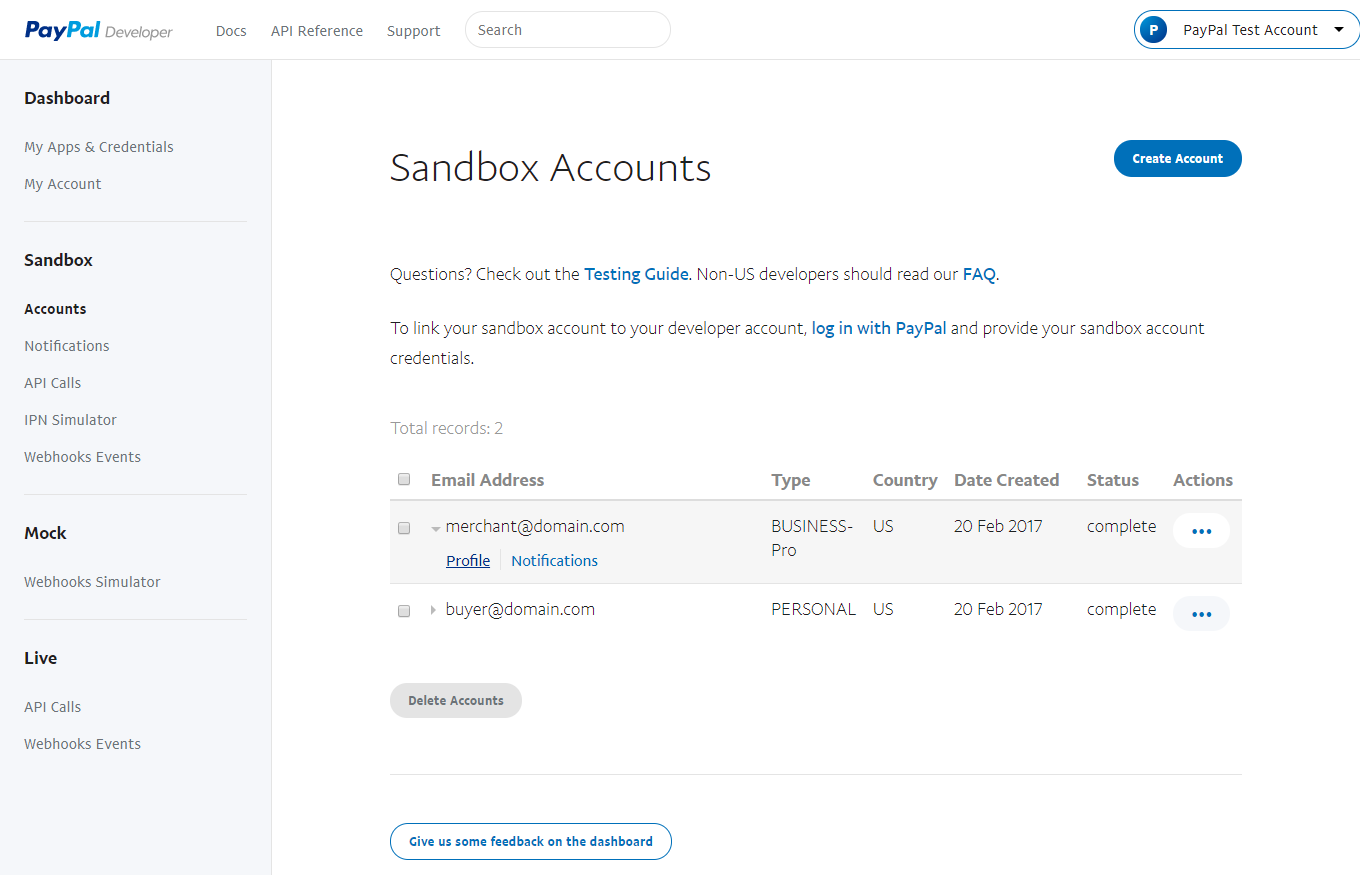Select Docs in the top navigation

(231, 30)
